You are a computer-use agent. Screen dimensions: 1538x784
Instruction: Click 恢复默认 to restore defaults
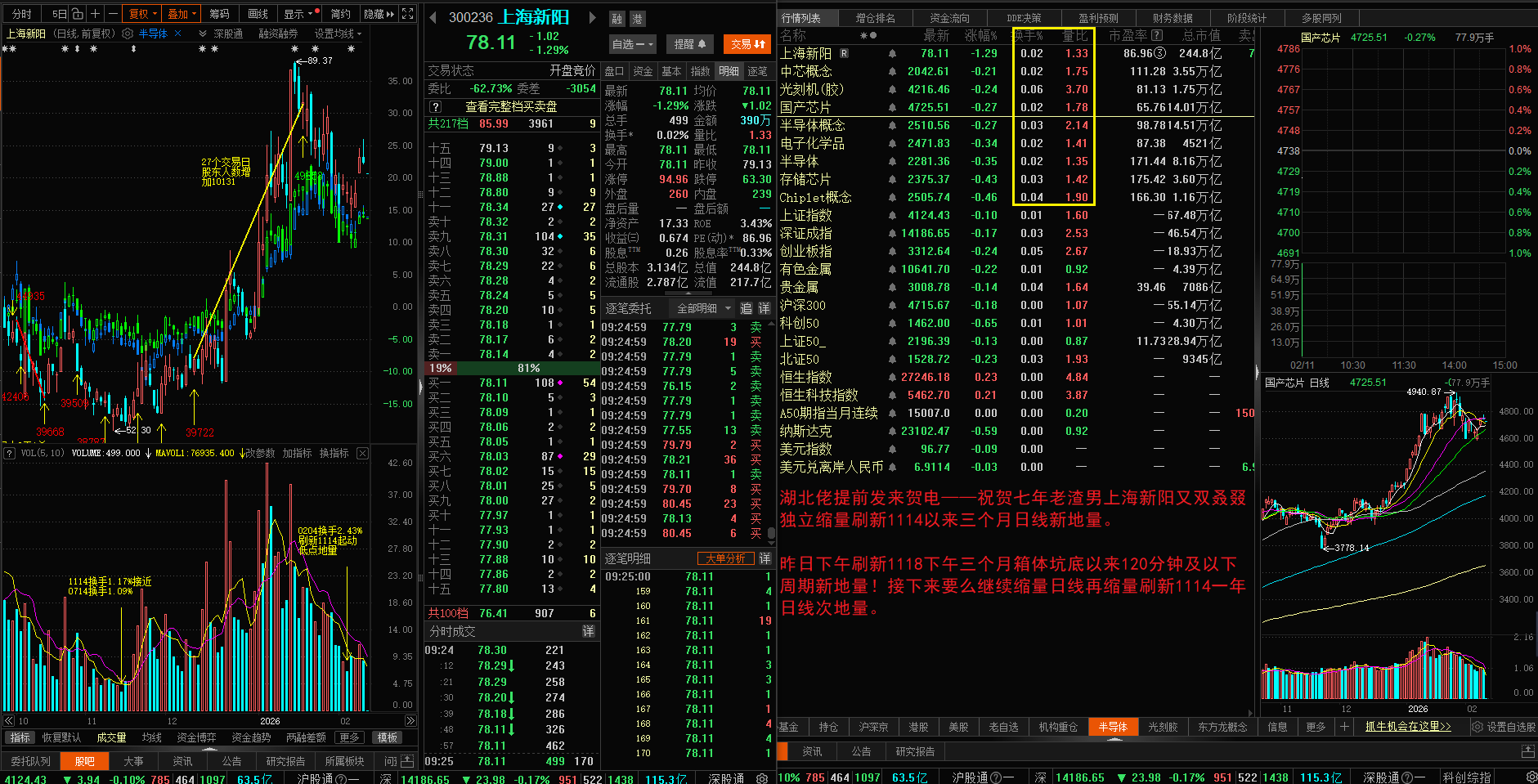click(62, 737)
